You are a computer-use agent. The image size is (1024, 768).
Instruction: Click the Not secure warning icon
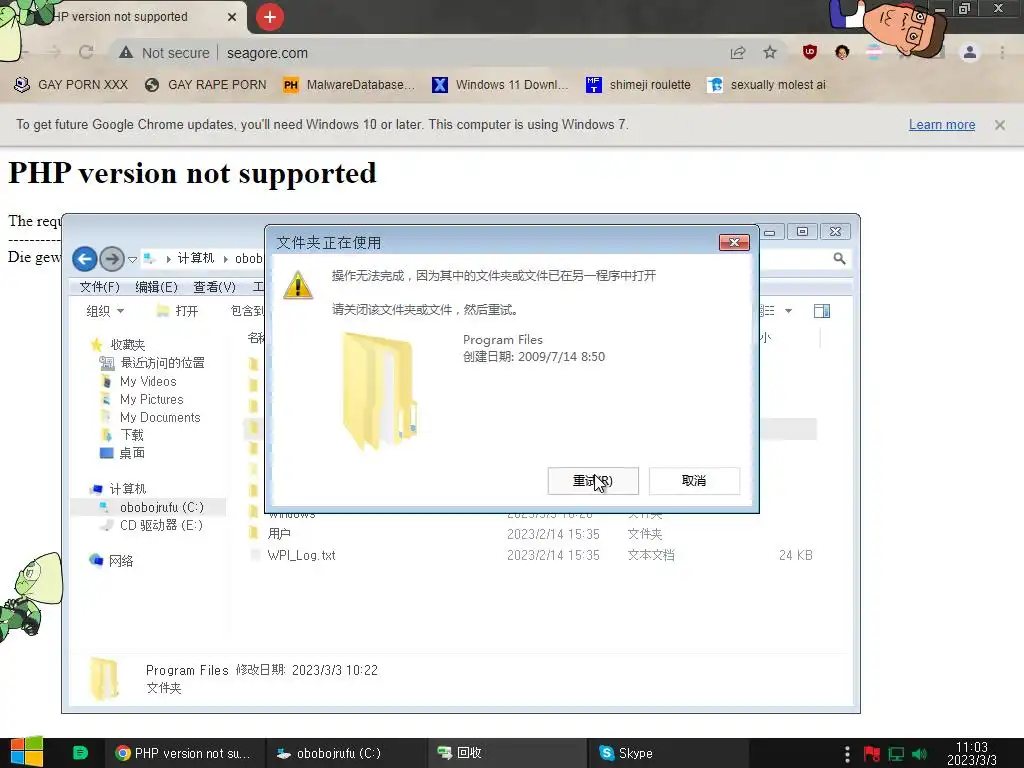pyautogui.click(x=126, y=53)
